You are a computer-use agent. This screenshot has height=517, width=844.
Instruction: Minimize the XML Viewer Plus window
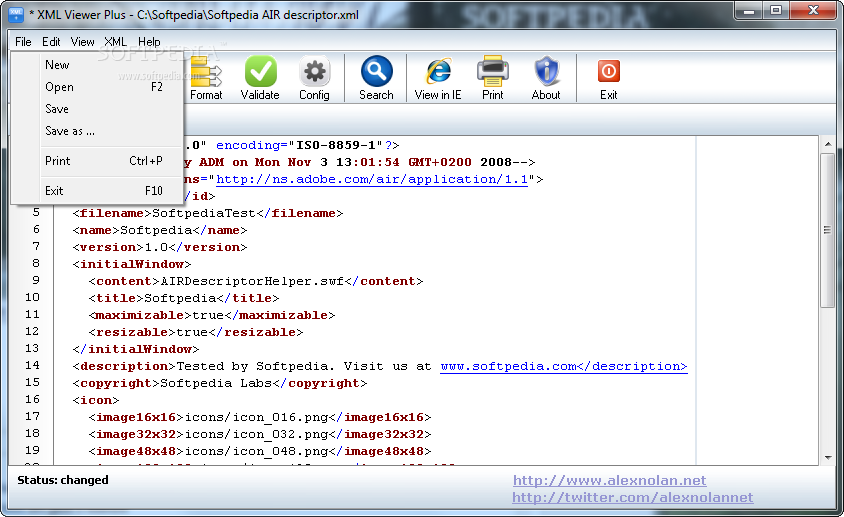748,10
